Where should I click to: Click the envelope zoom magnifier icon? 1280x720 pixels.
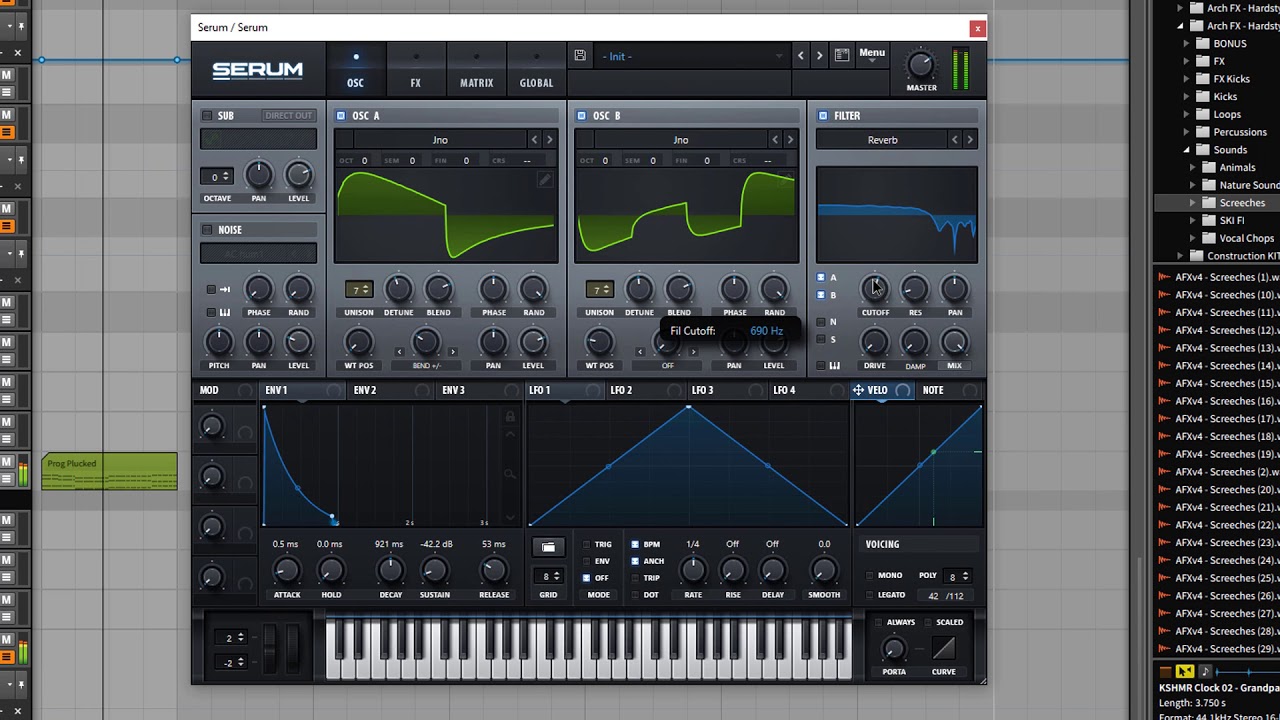(510, 474)
